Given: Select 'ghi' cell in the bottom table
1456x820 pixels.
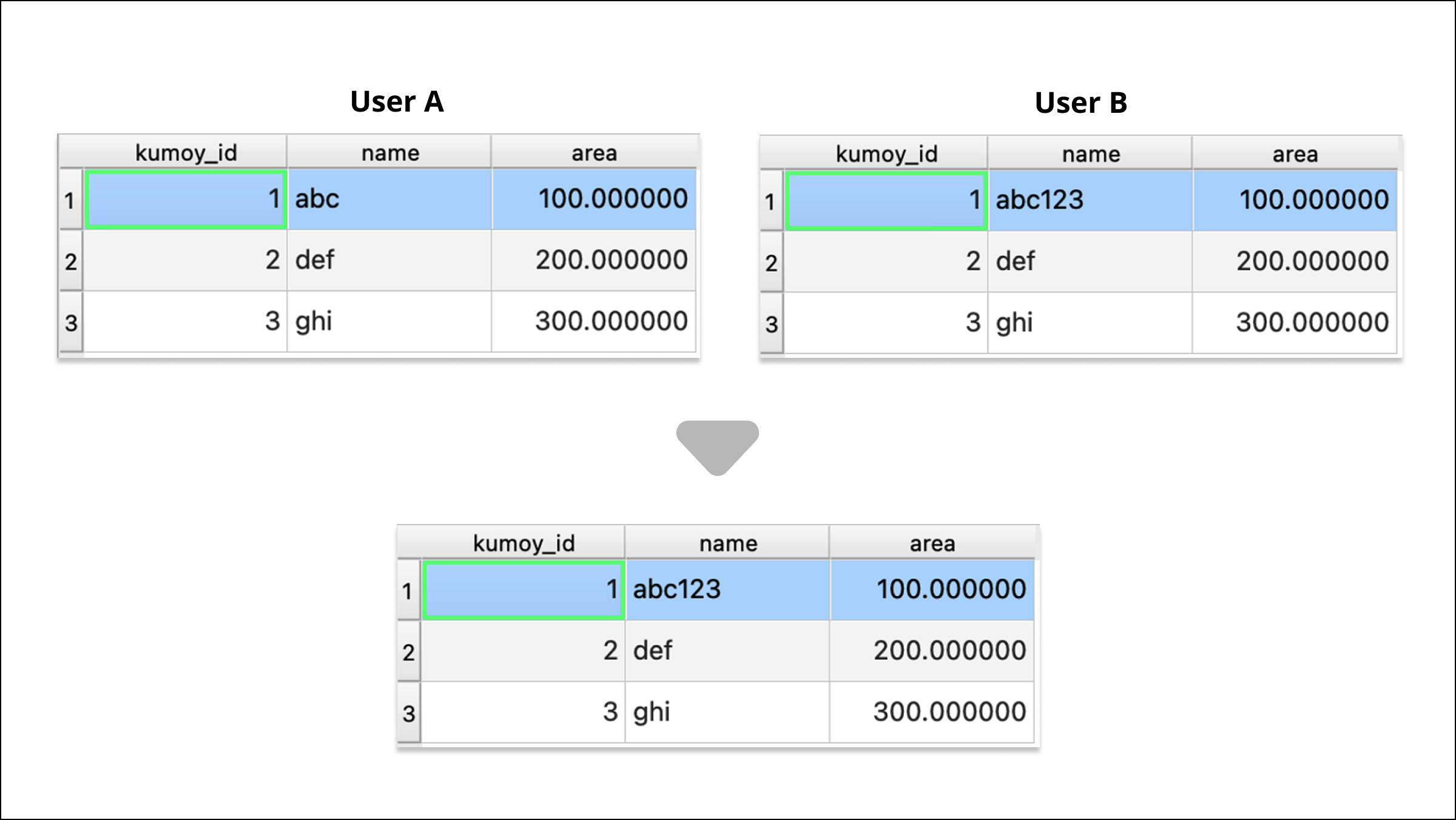Looking at the screenshot, I should (727, 712).
